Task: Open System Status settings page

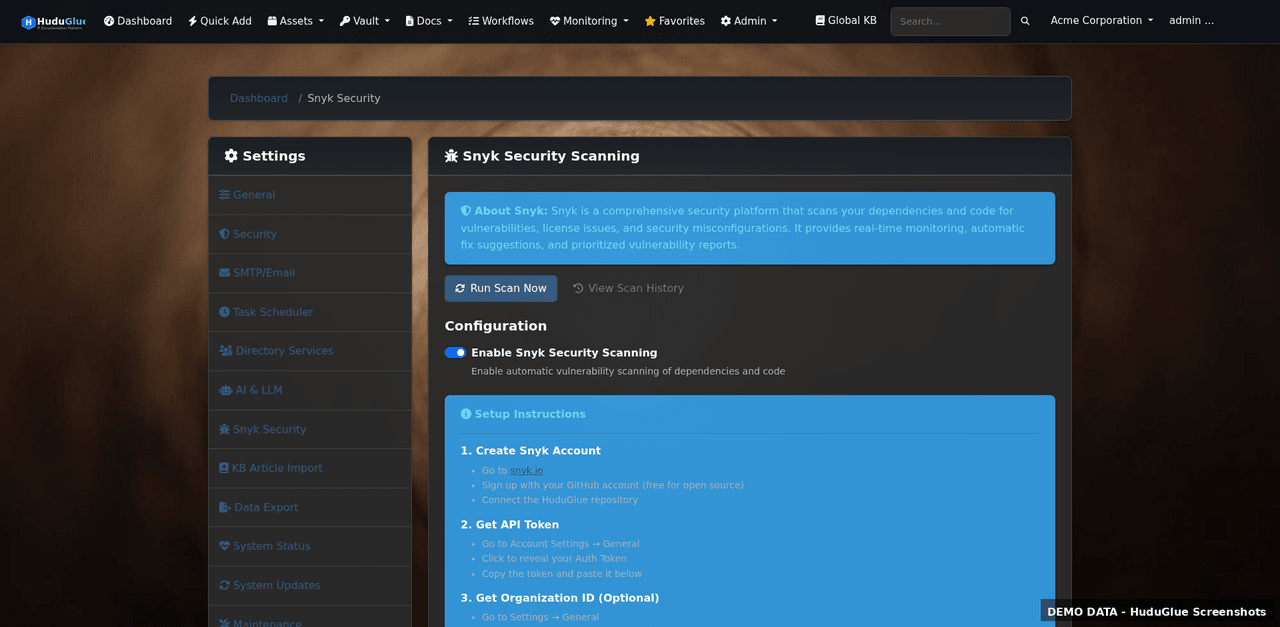Action: 310,546
